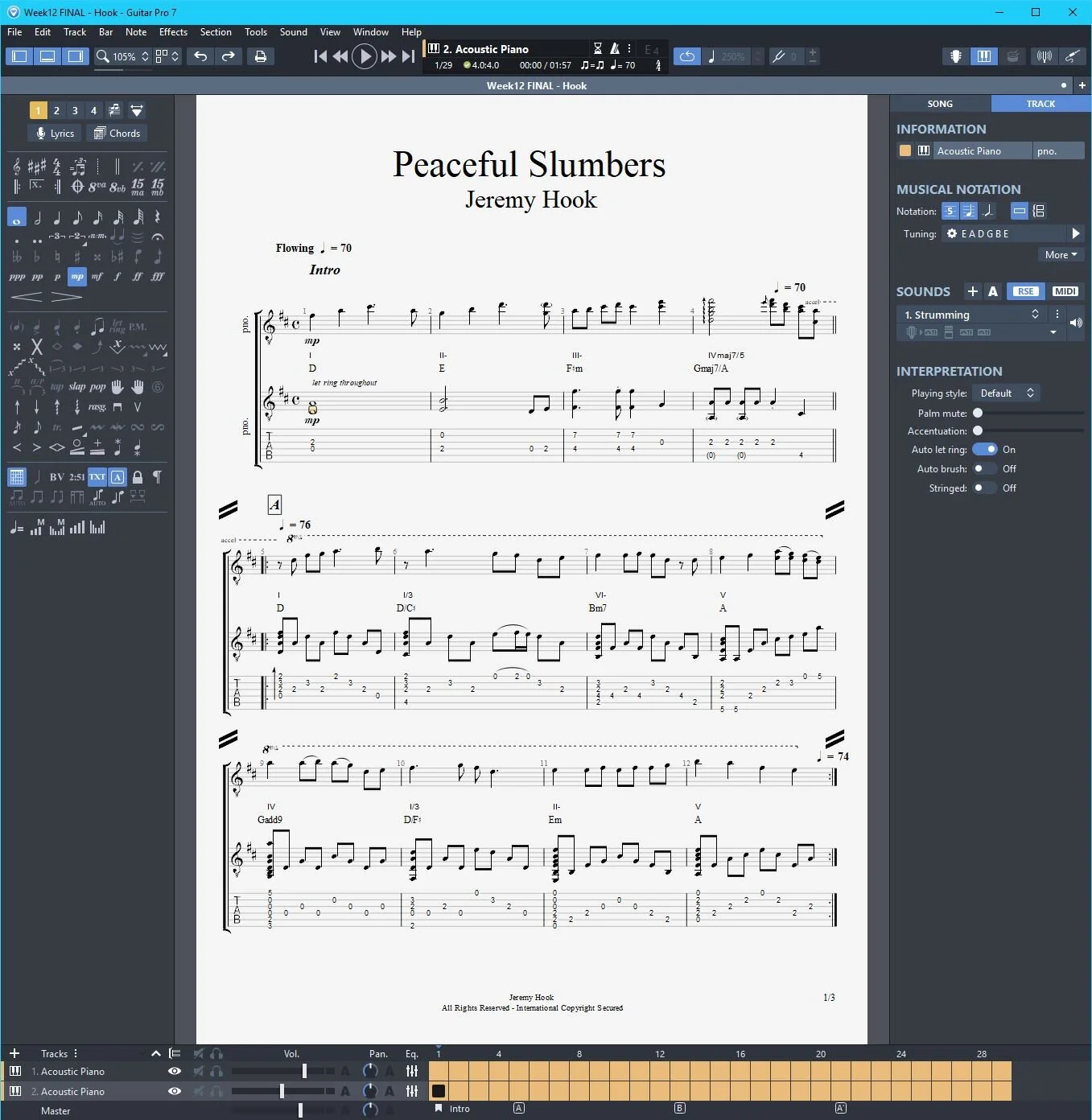Open the Lyrics editor

(x=55, y=134)
